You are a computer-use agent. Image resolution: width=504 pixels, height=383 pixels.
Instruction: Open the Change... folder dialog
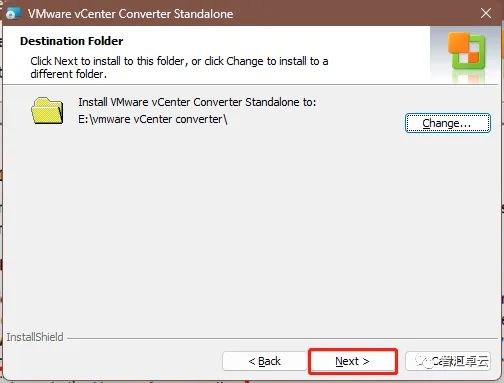click(x=448, y=123)
